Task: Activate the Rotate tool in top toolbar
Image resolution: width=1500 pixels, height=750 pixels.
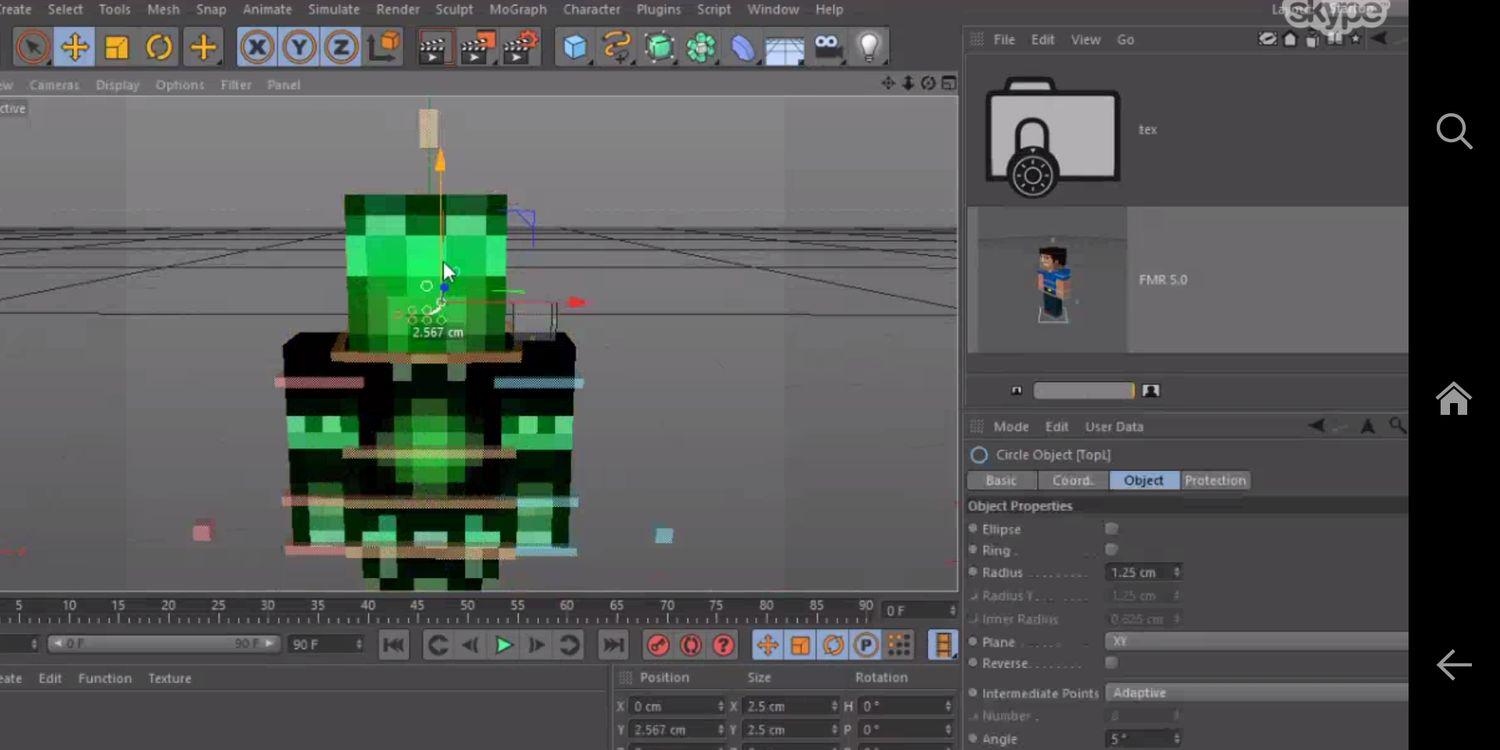Action: [159, 47]
